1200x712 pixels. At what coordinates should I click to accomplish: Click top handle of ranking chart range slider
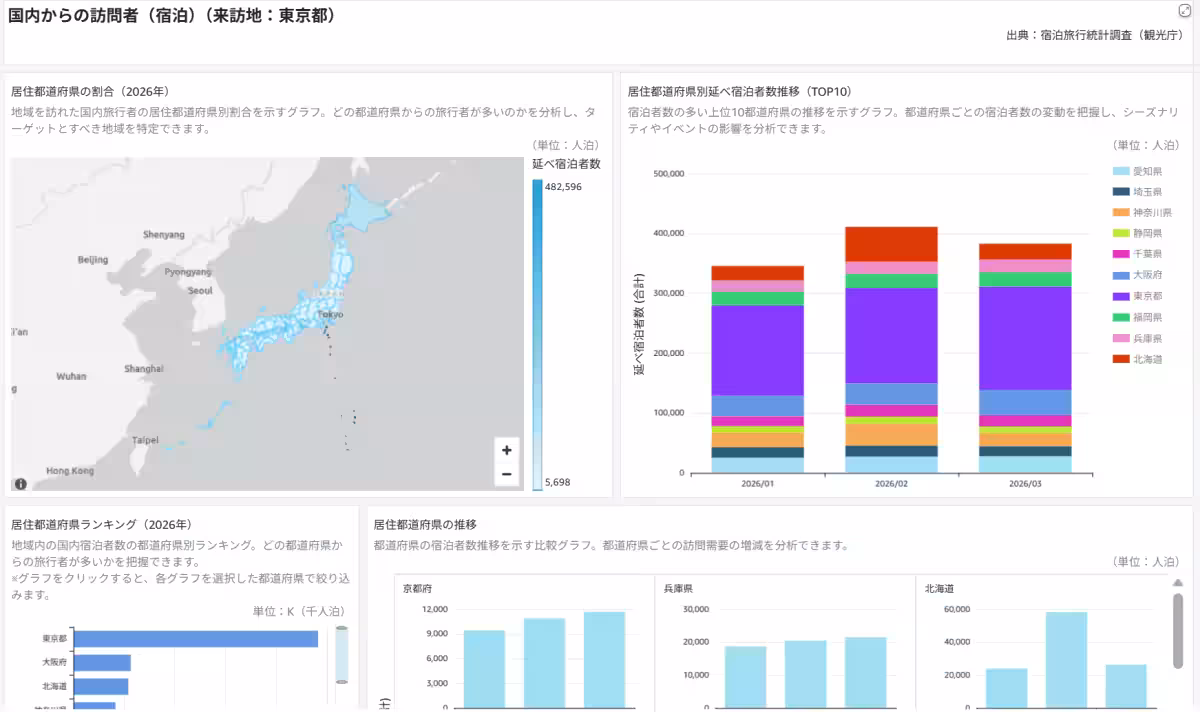coord(342,629)
